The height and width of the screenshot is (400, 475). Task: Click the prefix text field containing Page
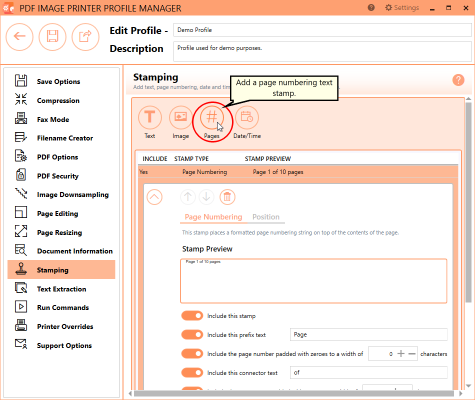coord(369,334)
